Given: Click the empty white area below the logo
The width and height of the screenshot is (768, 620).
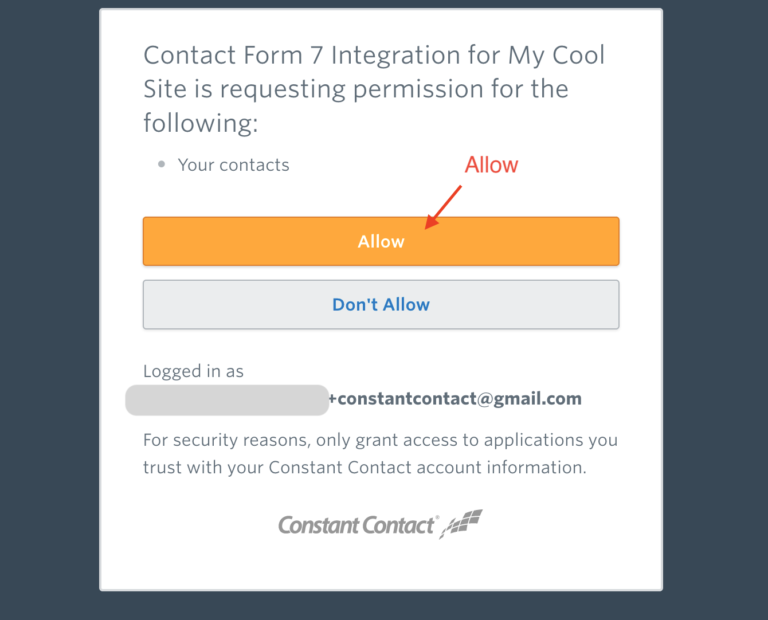Looking at the screenshot, I should (381, 566).
